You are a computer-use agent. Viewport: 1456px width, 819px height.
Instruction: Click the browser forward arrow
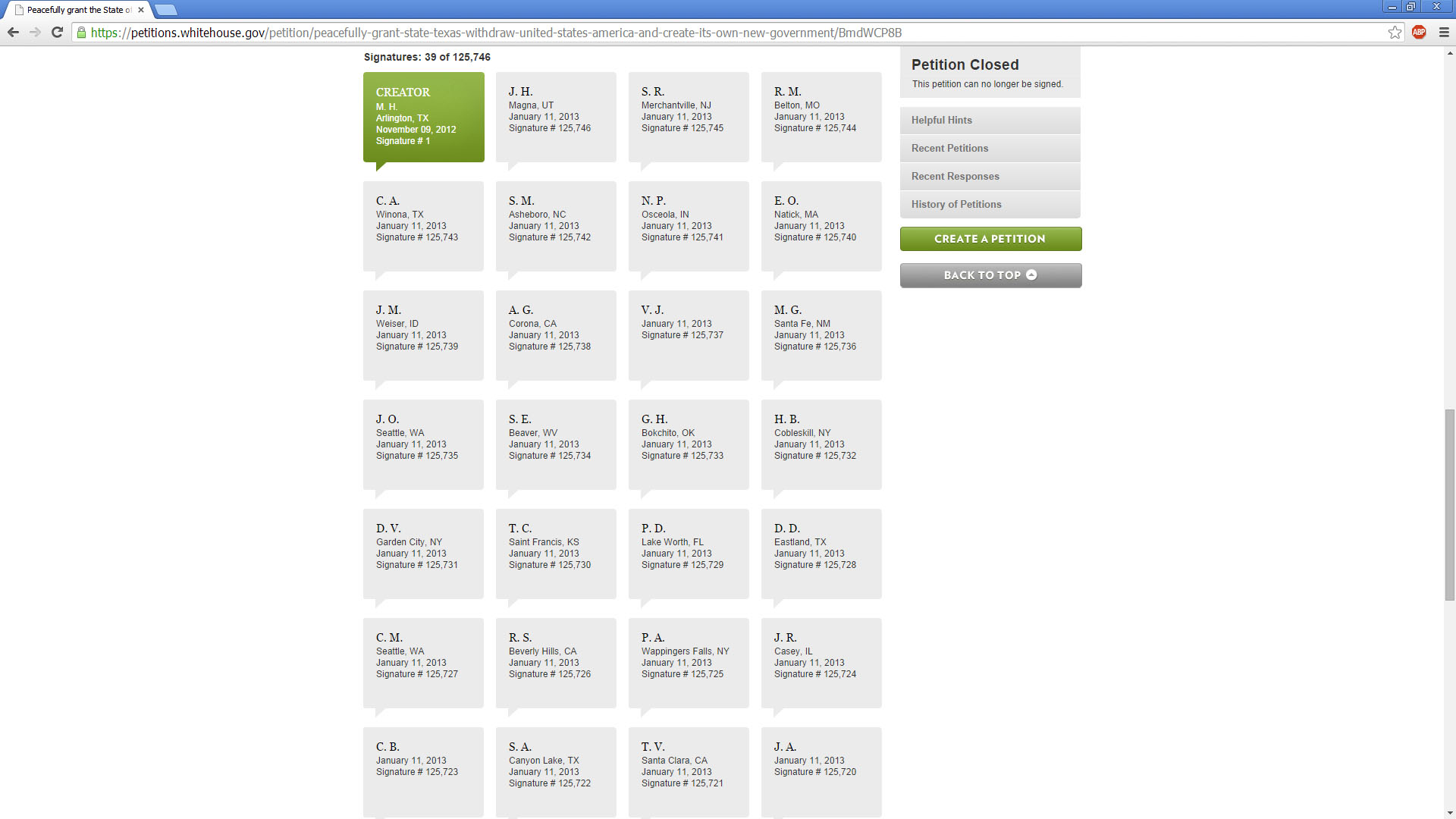pos(35,32)
